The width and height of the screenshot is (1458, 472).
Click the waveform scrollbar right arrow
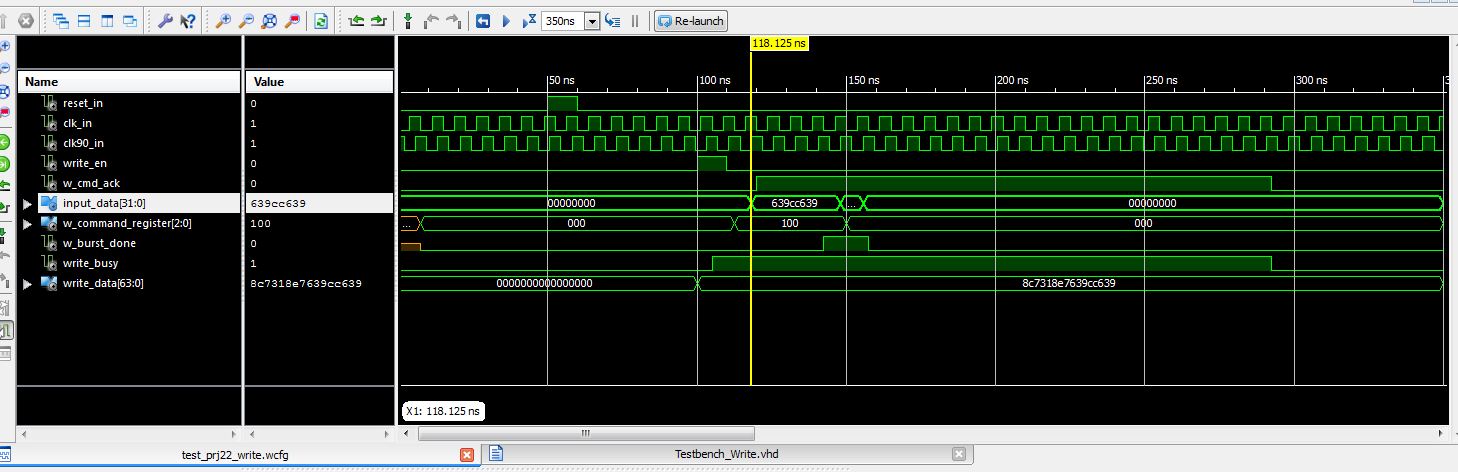(1439, 434)
